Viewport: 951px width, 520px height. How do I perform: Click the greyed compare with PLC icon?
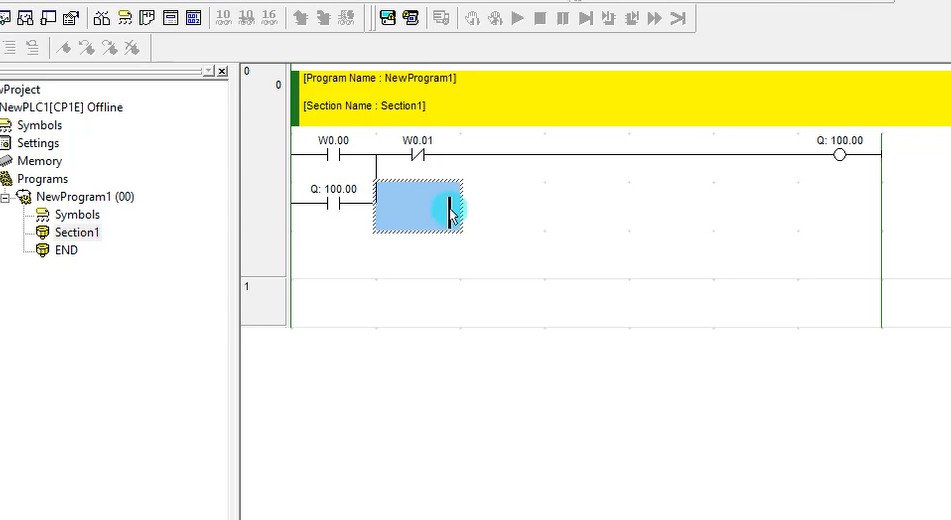tap(346, 18)
